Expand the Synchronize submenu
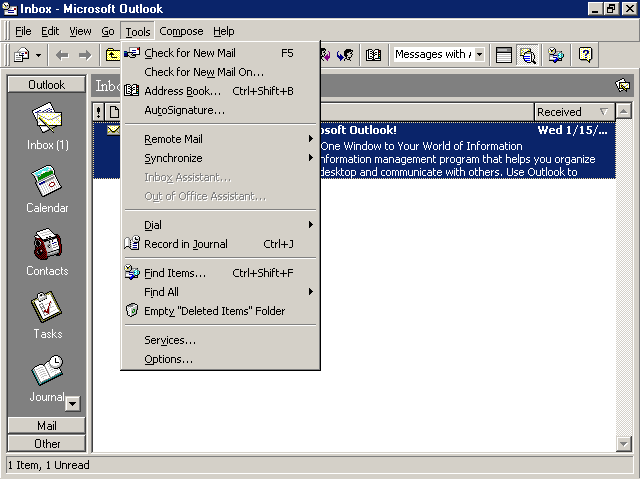 tap(220, 158)
